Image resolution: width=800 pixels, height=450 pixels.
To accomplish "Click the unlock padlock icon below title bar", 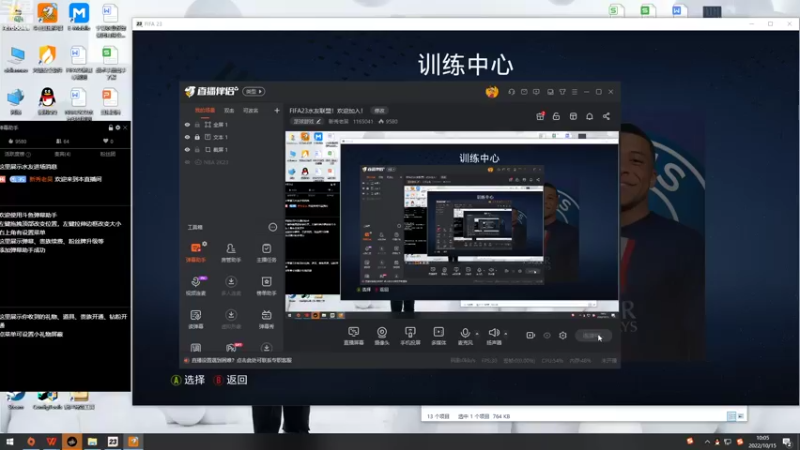I will pyautogui.click(x=556, y=116).
